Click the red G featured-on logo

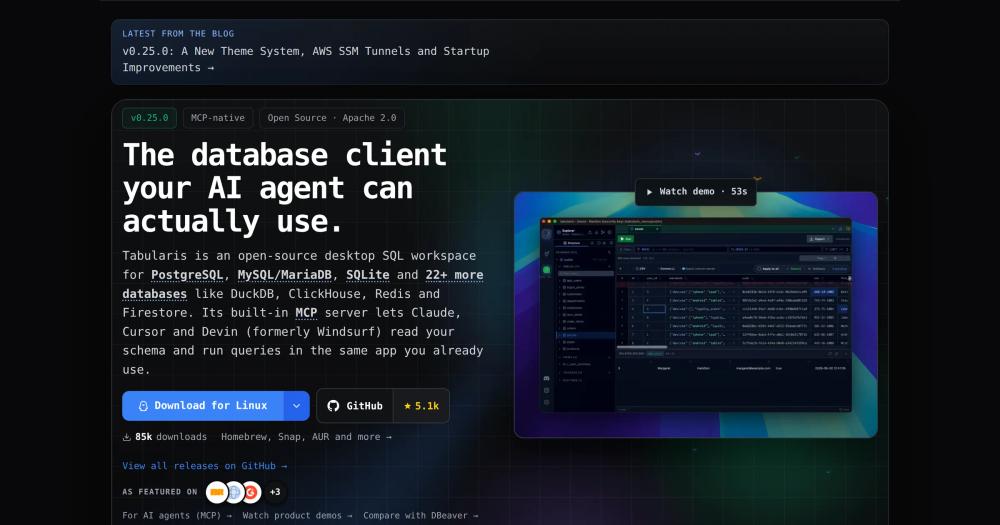[x=252, y=492]
